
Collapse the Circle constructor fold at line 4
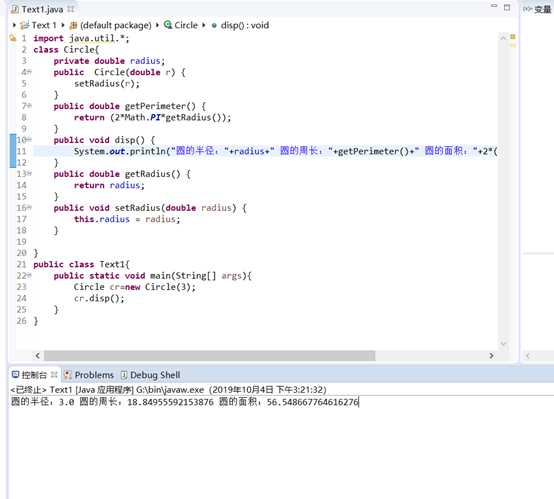coord(30,72)
